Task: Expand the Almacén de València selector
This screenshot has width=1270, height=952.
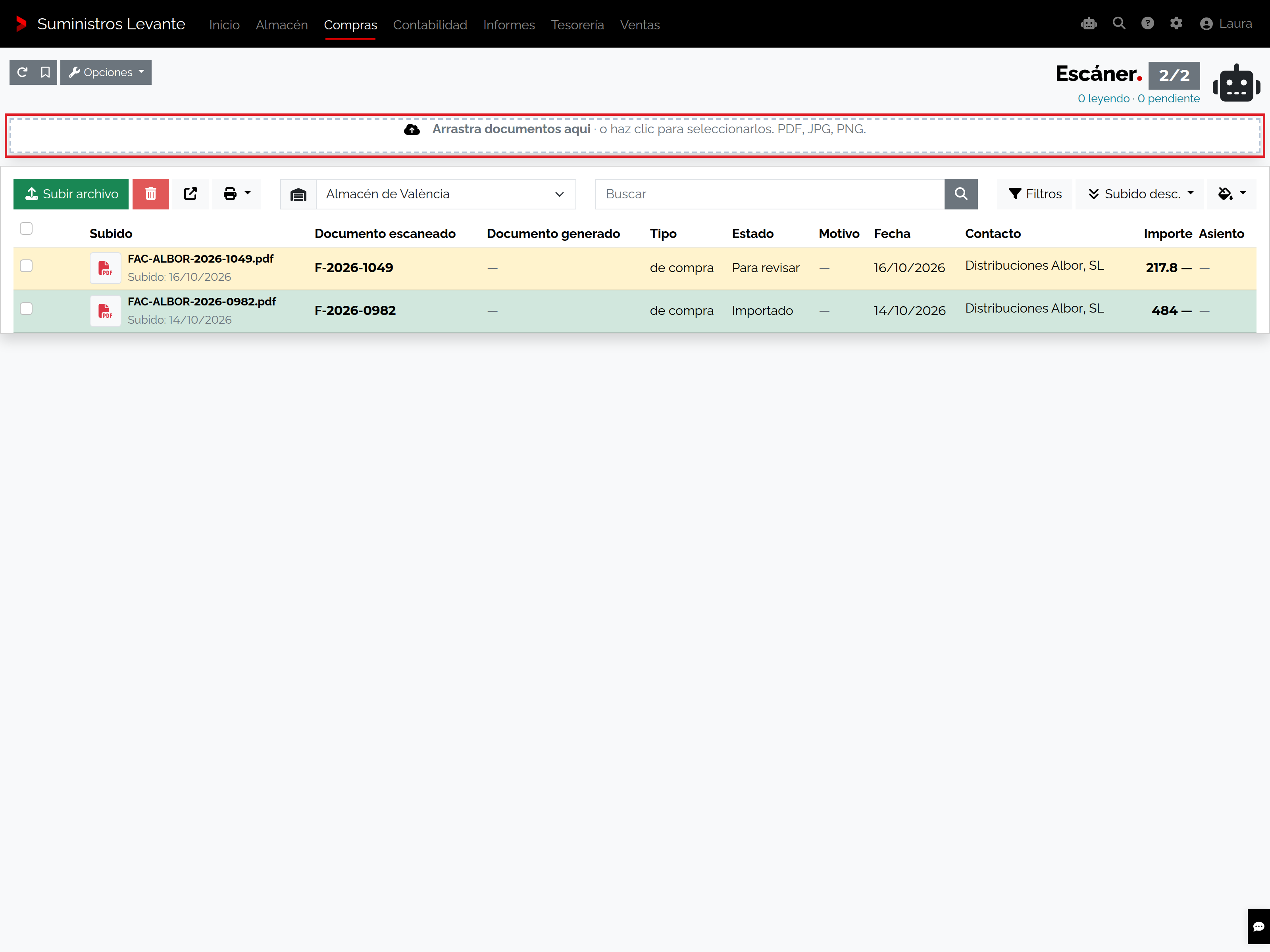Action: tap(446, 194)
